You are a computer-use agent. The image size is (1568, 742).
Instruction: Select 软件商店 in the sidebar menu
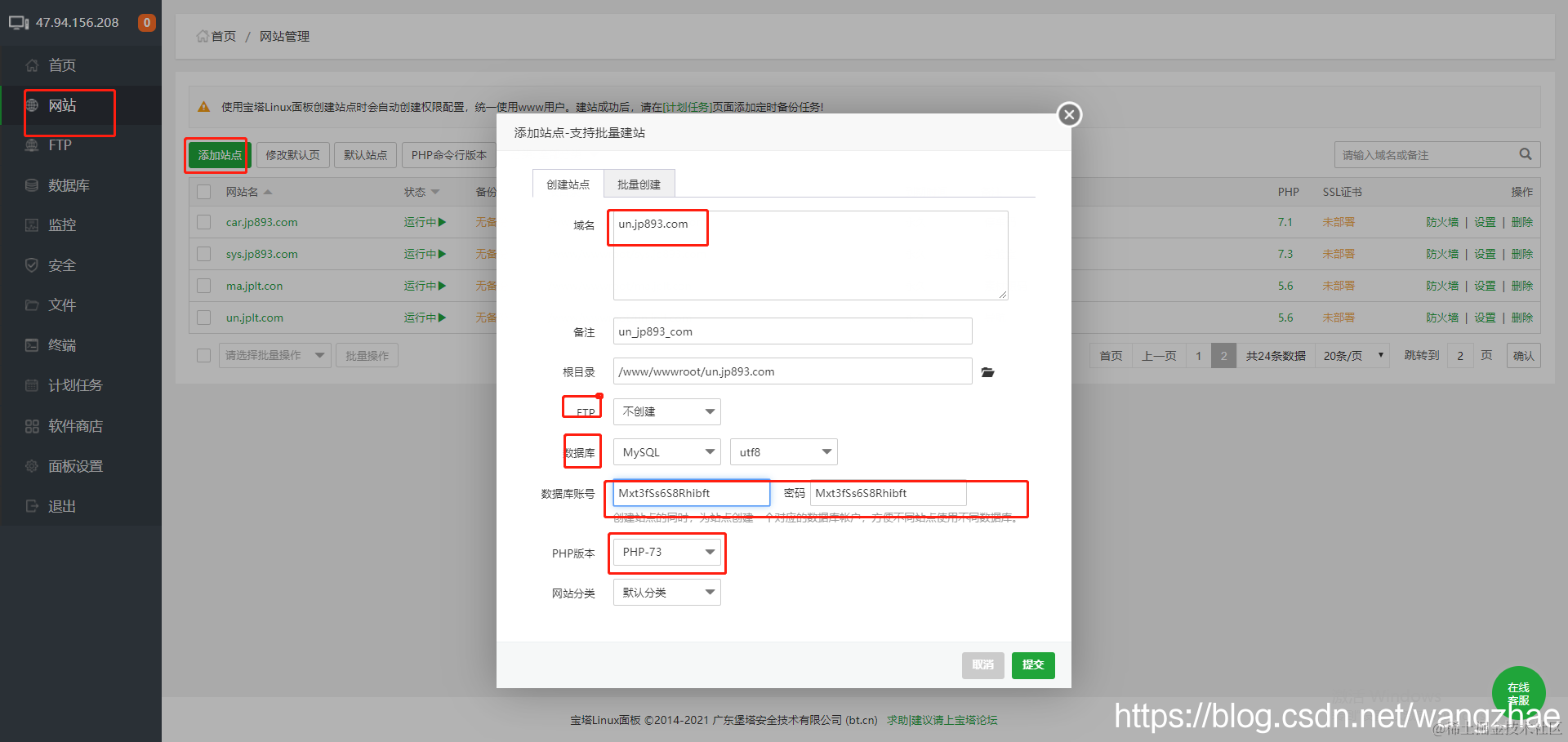pos(75,426)
